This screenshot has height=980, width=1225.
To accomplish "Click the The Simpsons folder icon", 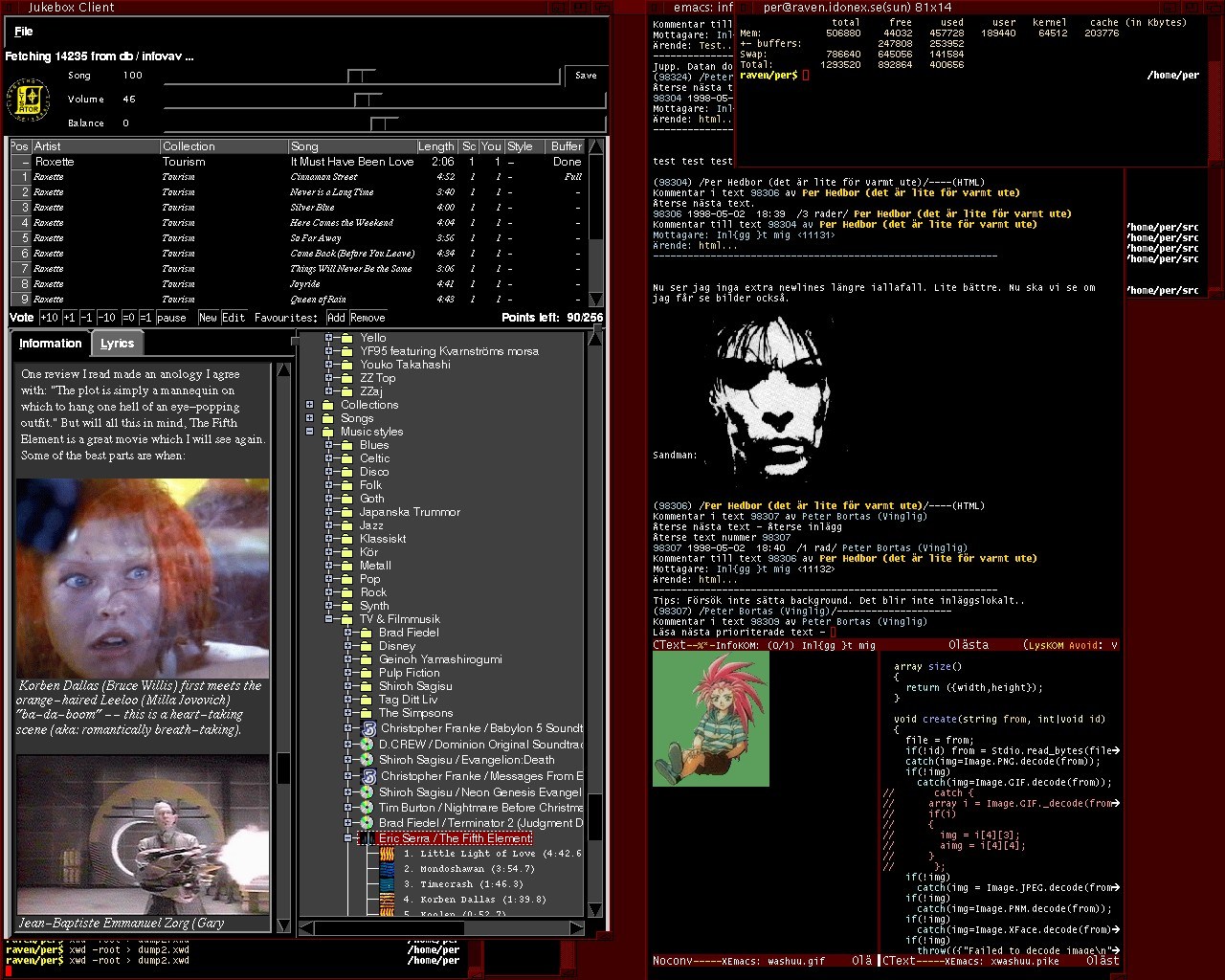I will coord(367,713).
